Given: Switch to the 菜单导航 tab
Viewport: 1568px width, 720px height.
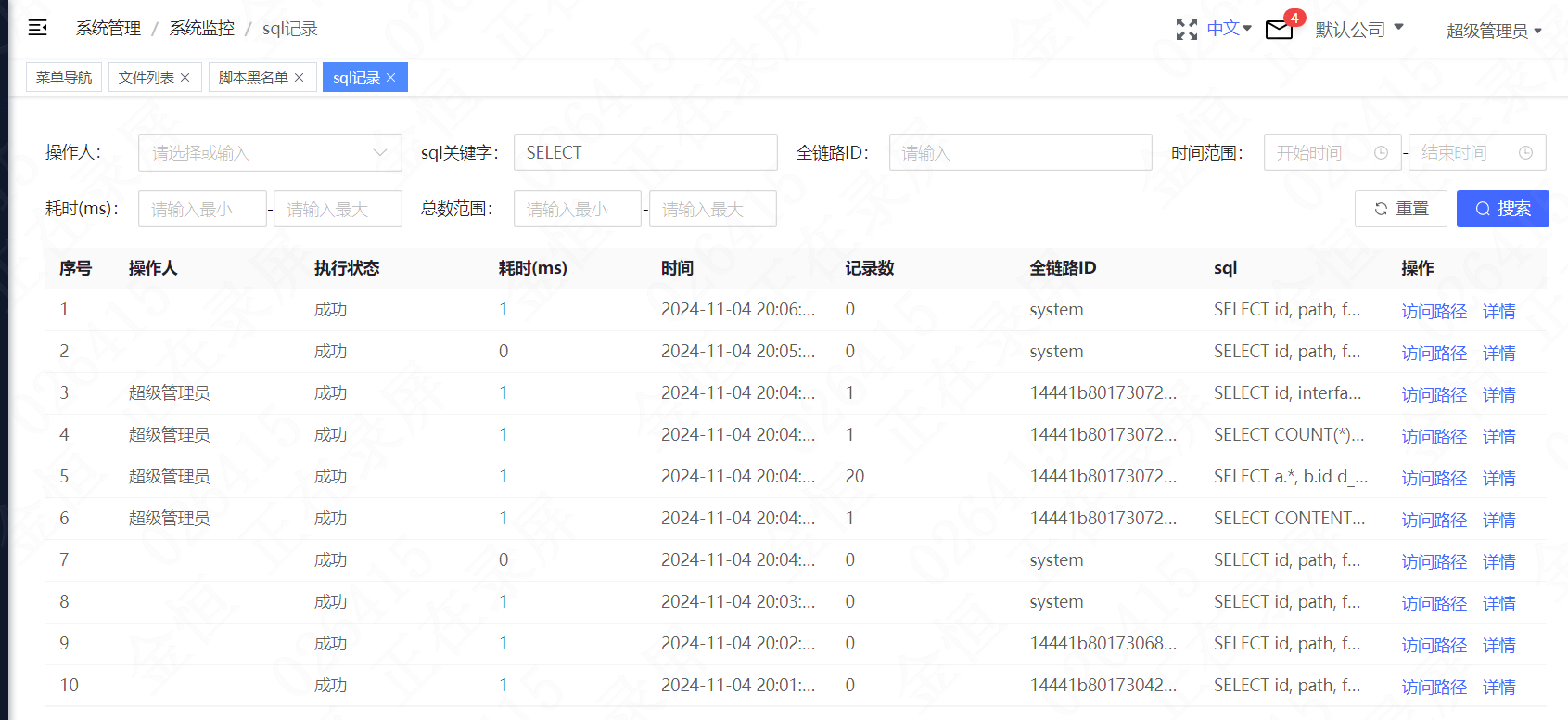Looking at the screenshot, I should tap(64, 78).
